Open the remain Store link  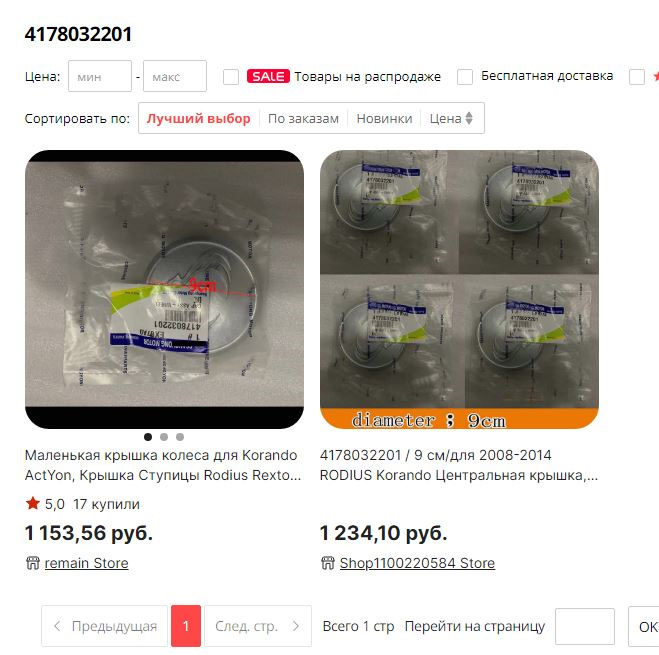point(86,563)
